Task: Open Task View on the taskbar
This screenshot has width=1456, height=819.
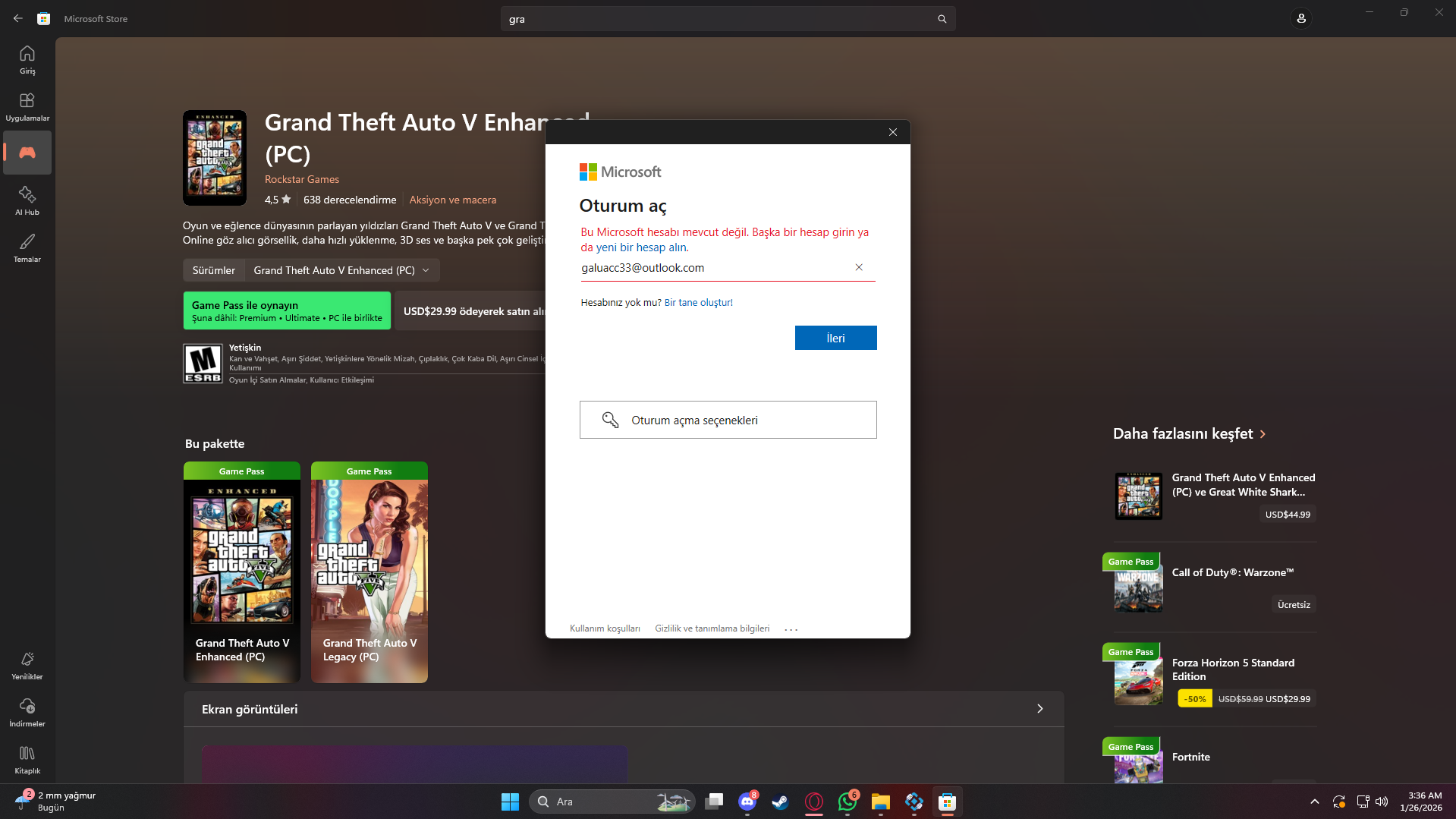Action: (x=714, y=802)
